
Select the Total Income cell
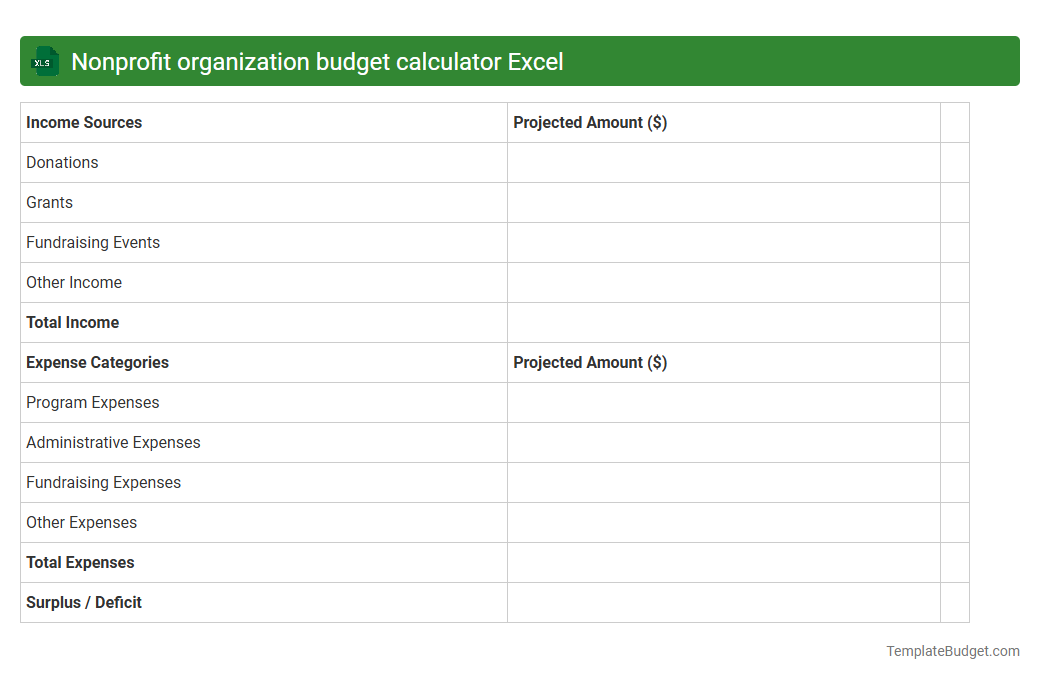(x=72, y=322)
